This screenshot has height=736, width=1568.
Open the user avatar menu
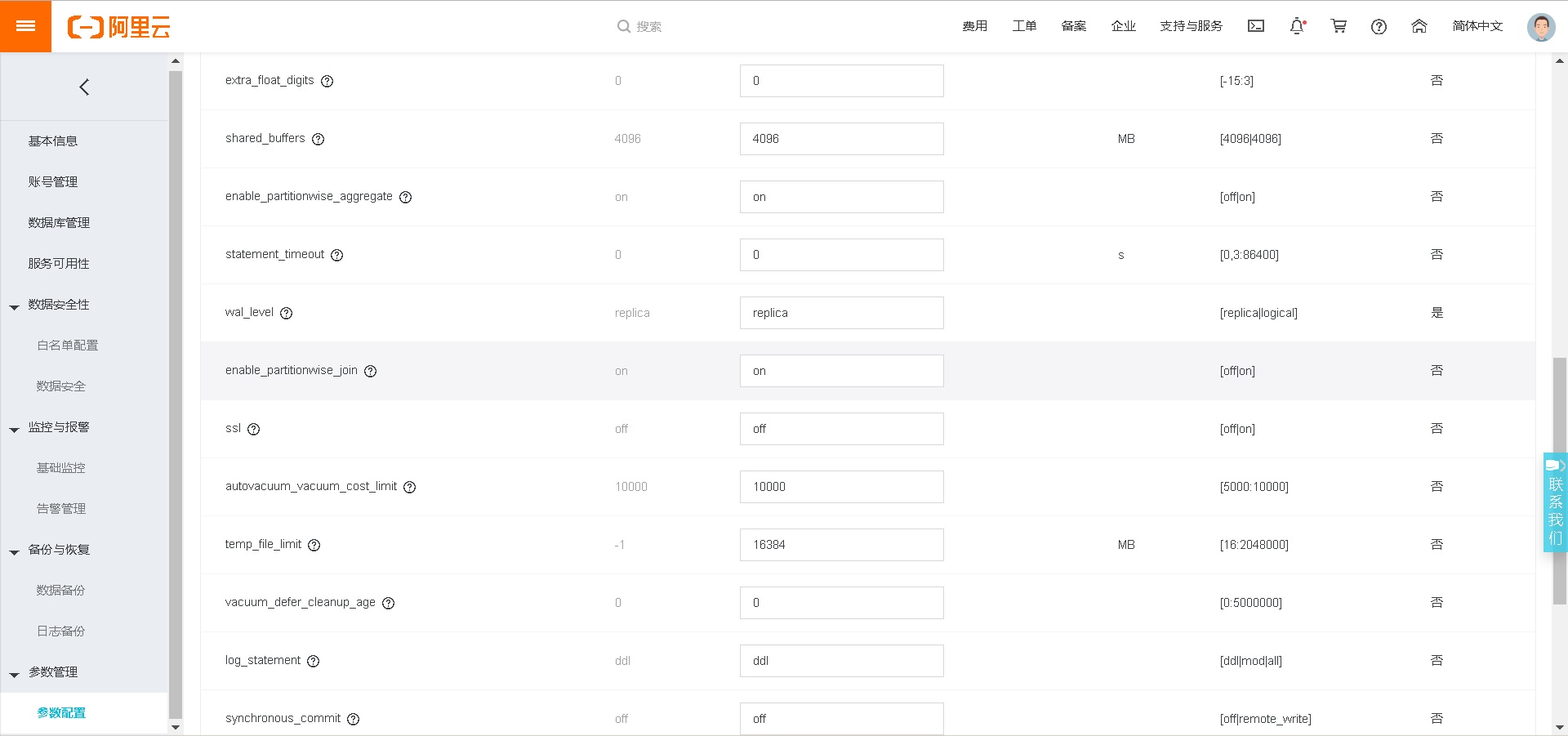[x=1541, y=27]
